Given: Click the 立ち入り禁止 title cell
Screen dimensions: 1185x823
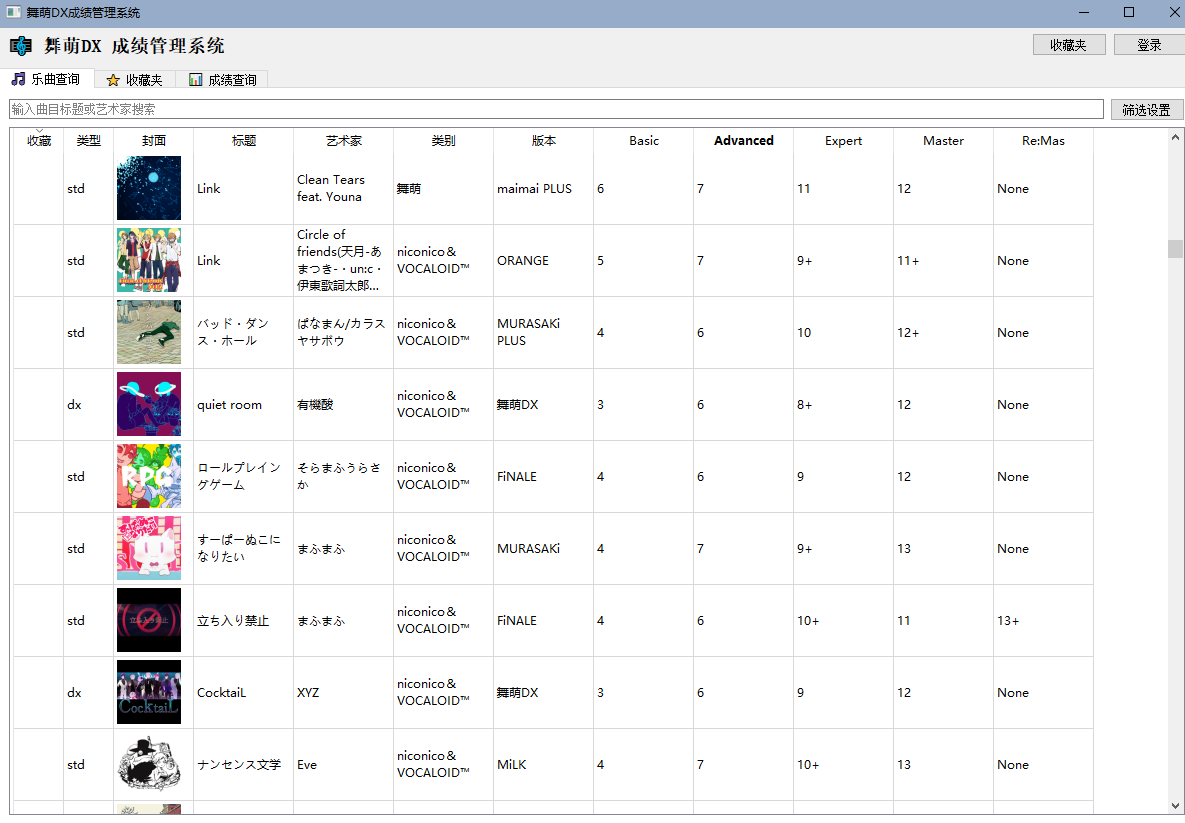Looking at the screenshot, I should coord(243,620).
